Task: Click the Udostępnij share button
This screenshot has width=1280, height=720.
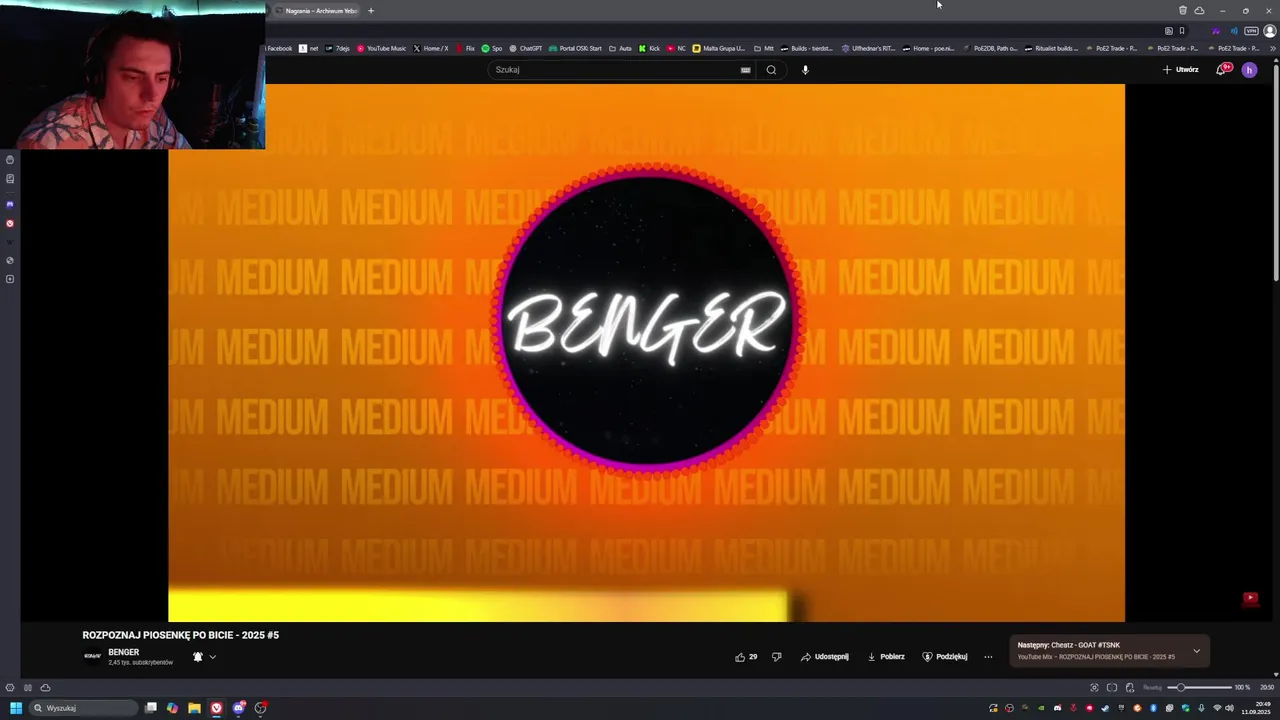Action: [824, 657]
